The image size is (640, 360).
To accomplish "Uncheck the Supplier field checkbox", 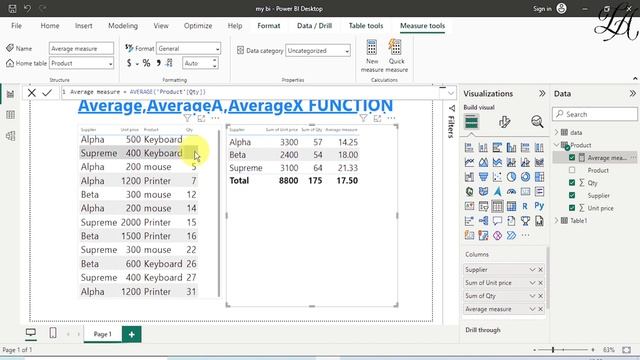I will [572, 196].
